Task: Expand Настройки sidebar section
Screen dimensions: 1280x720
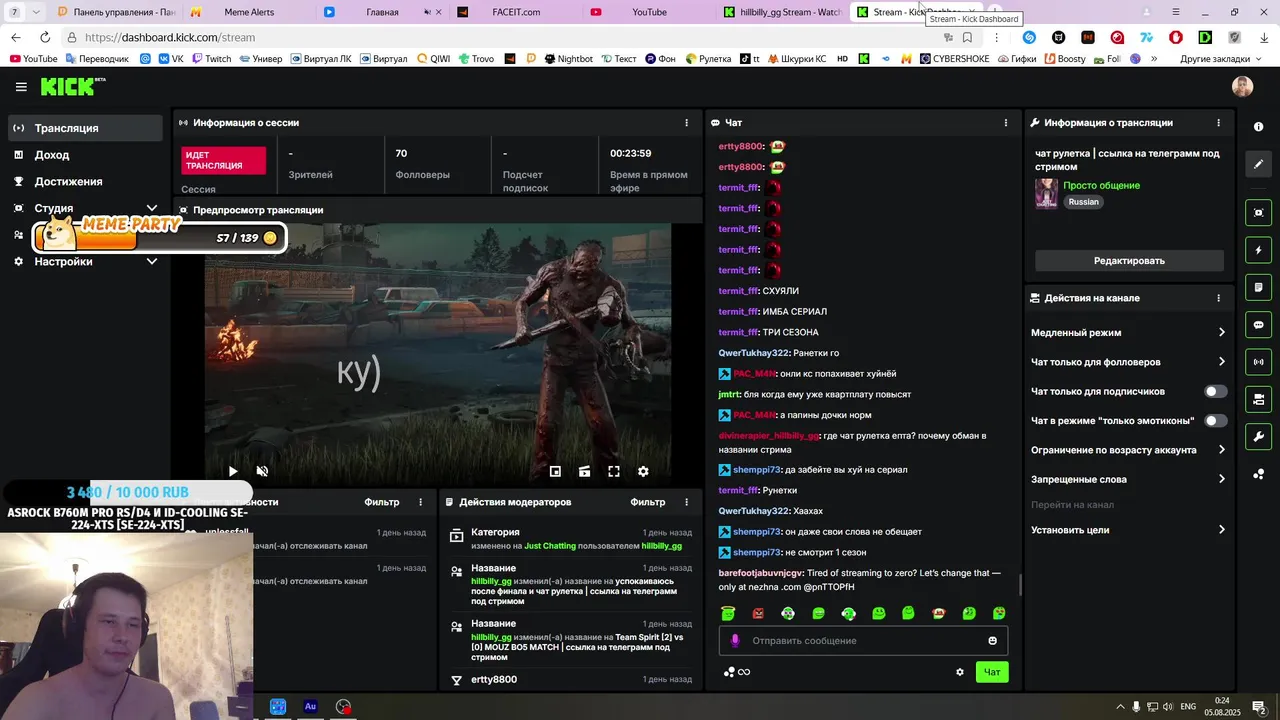Action: (x=86, y=262)
